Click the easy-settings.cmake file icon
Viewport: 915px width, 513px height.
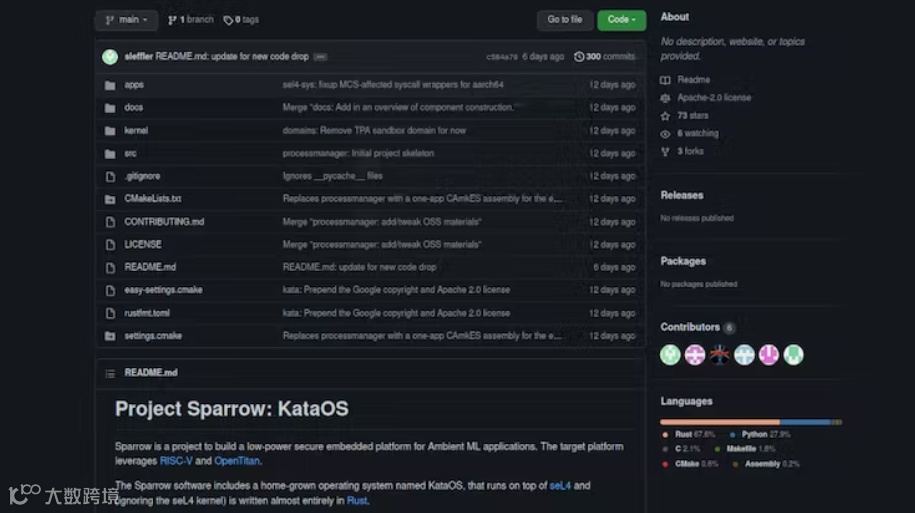click(x=110, y=291)
